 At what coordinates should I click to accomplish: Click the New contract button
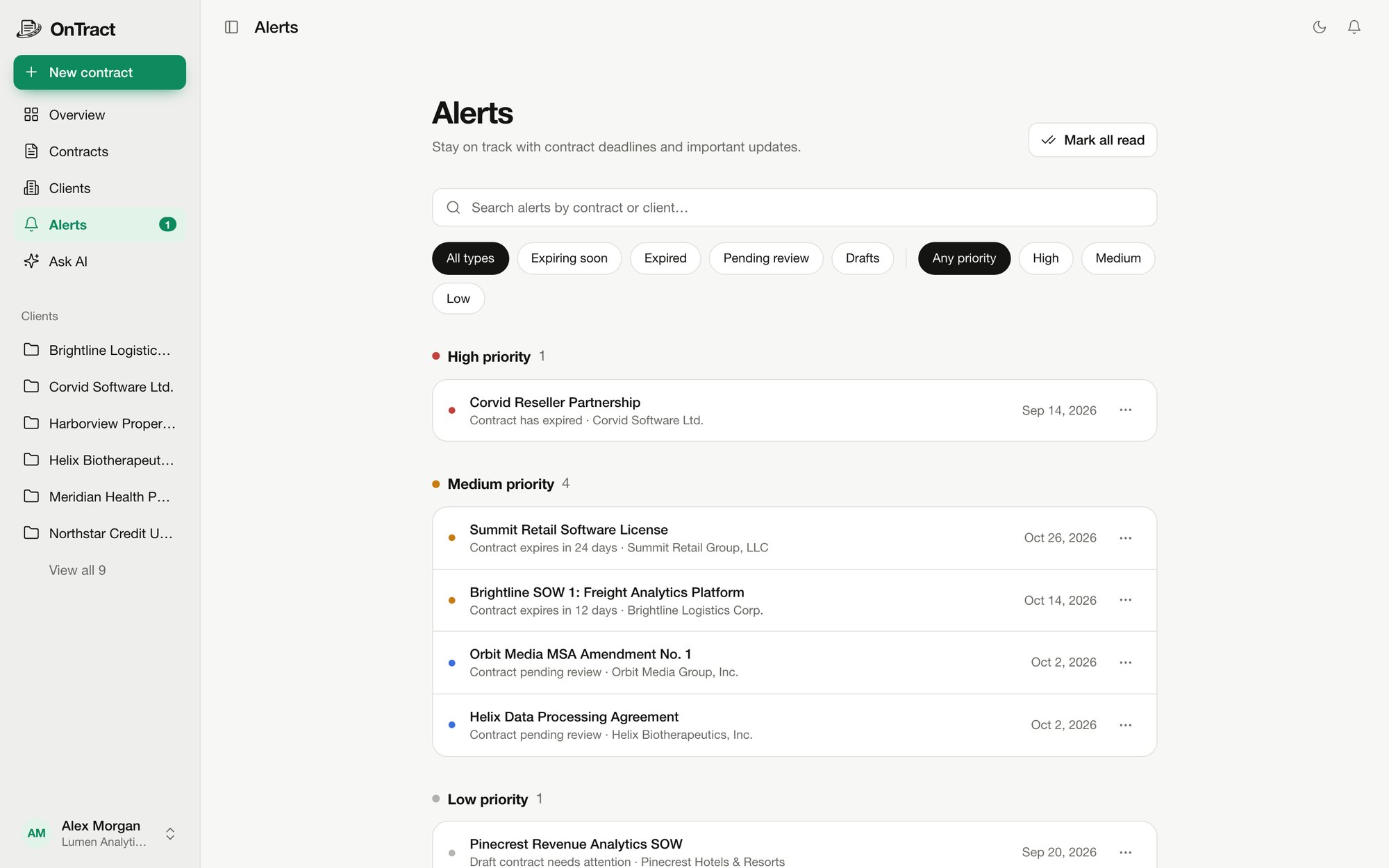tap(99, 72)
